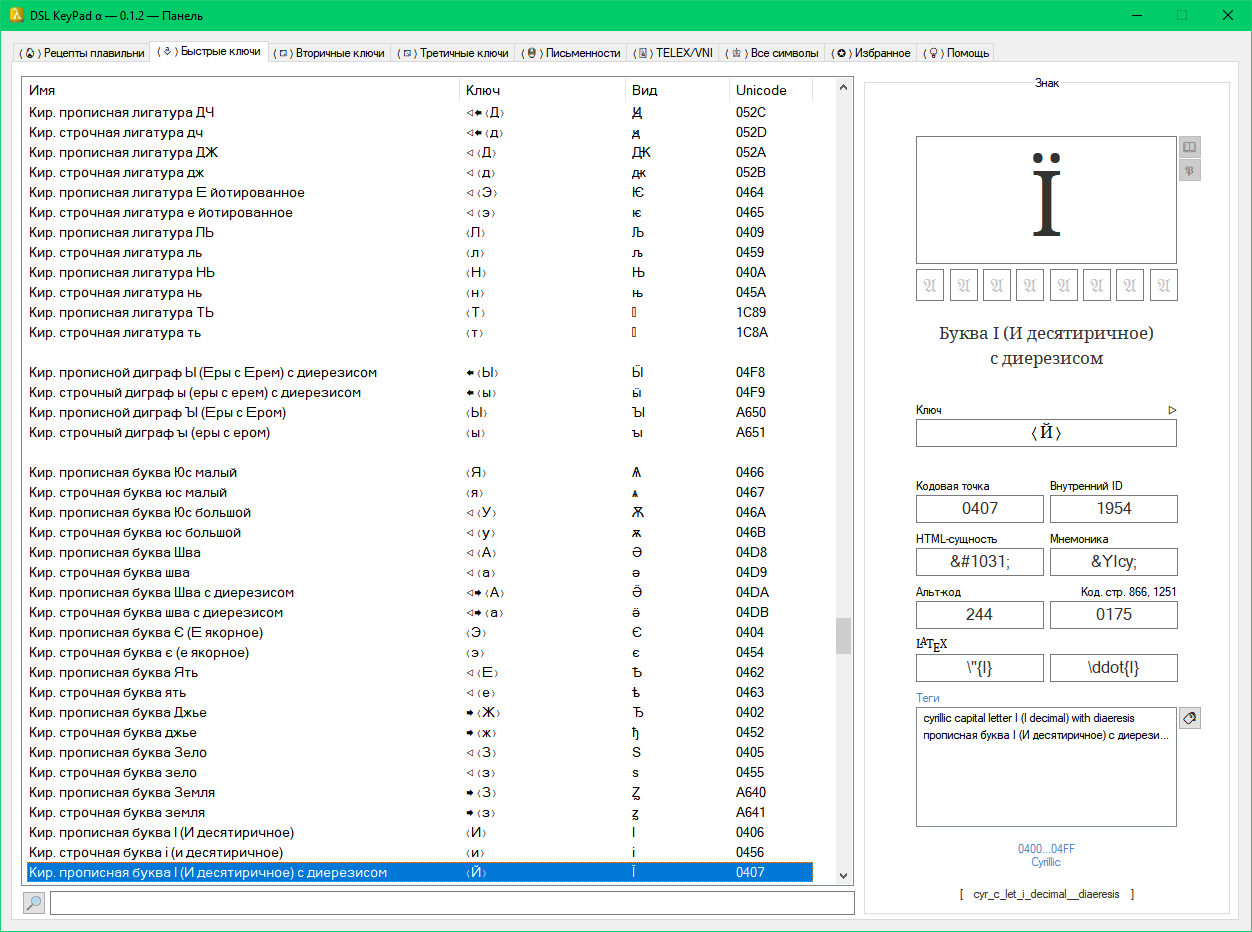Click the large Ї glyph preview

pyautogui.click(x=1046, y=199)
